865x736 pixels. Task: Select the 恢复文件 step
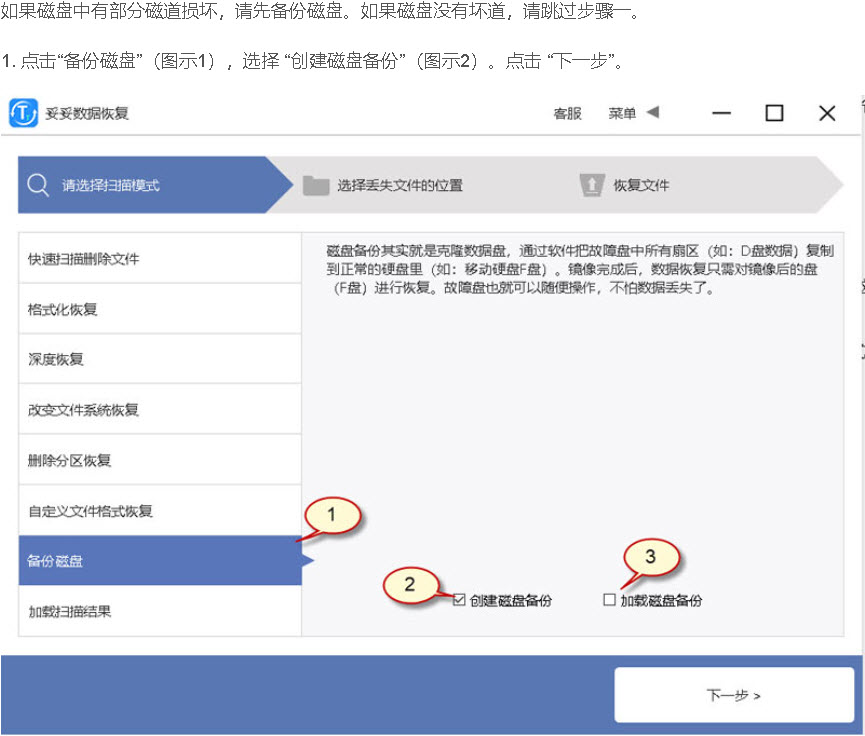(x=641, y=185)
